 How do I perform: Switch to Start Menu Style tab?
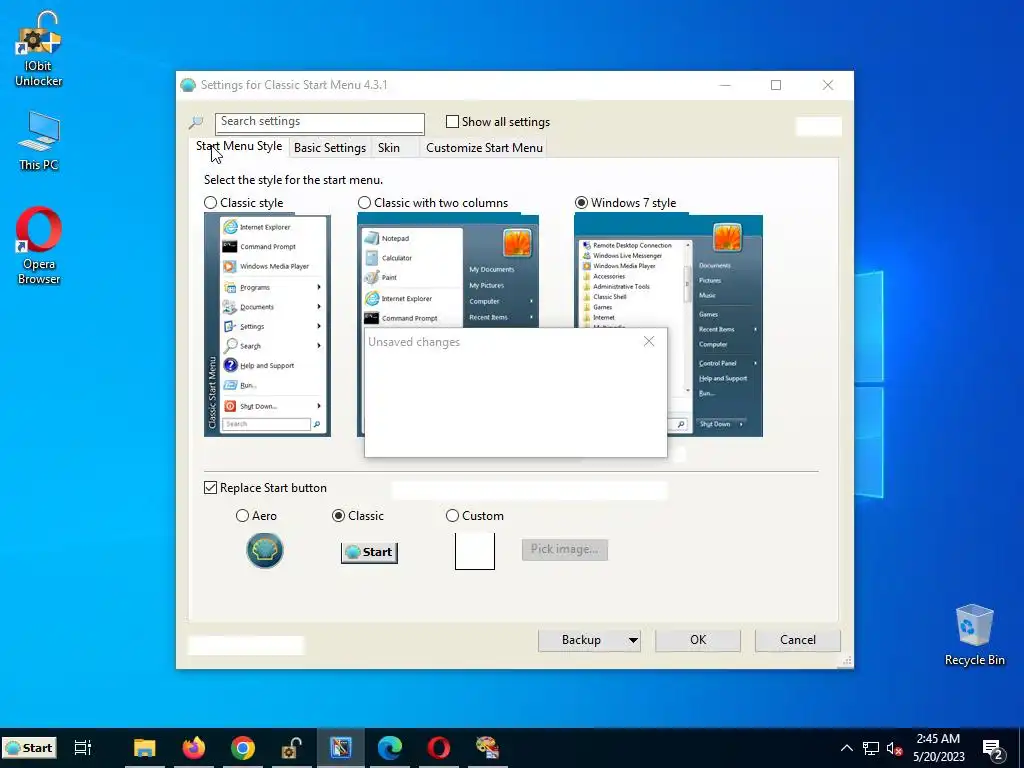pos(239,146)
